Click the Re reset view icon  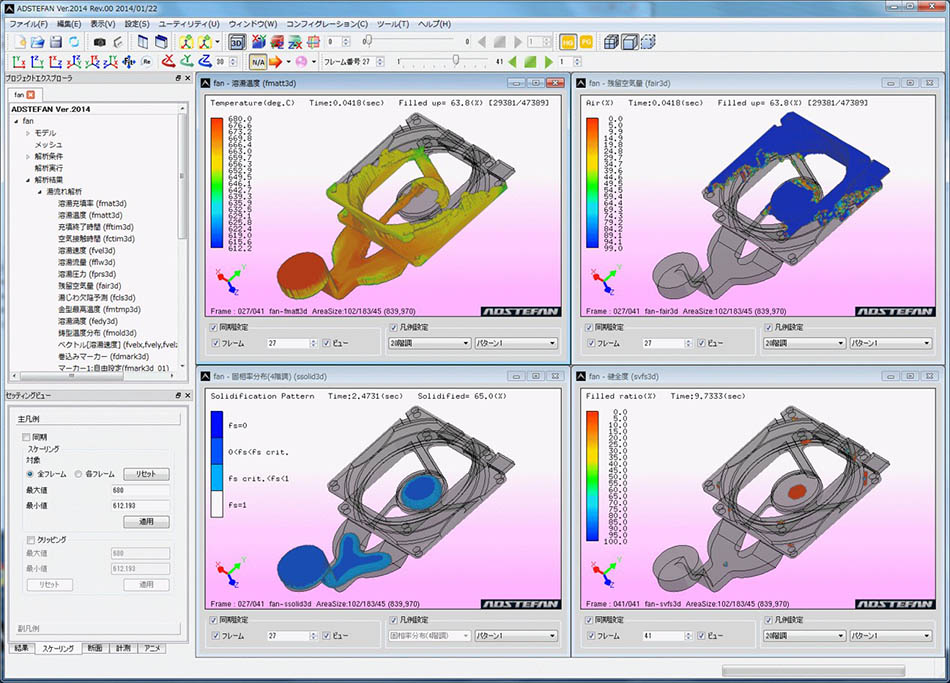(x=147, y=61)
